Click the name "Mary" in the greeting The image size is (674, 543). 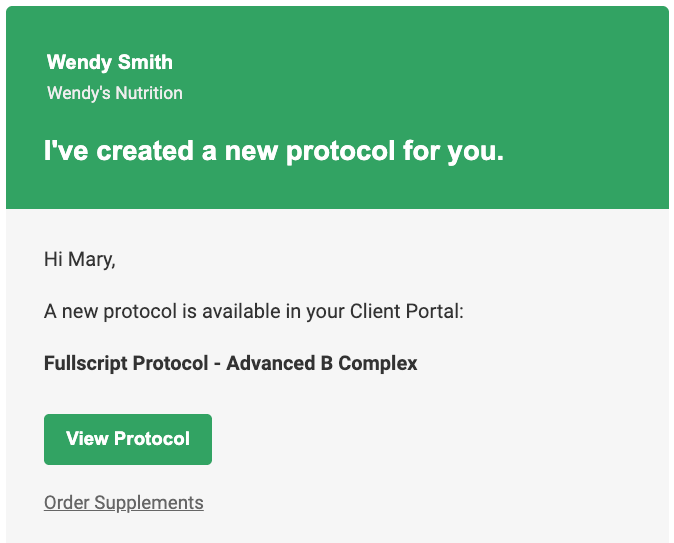click(91, 260)
